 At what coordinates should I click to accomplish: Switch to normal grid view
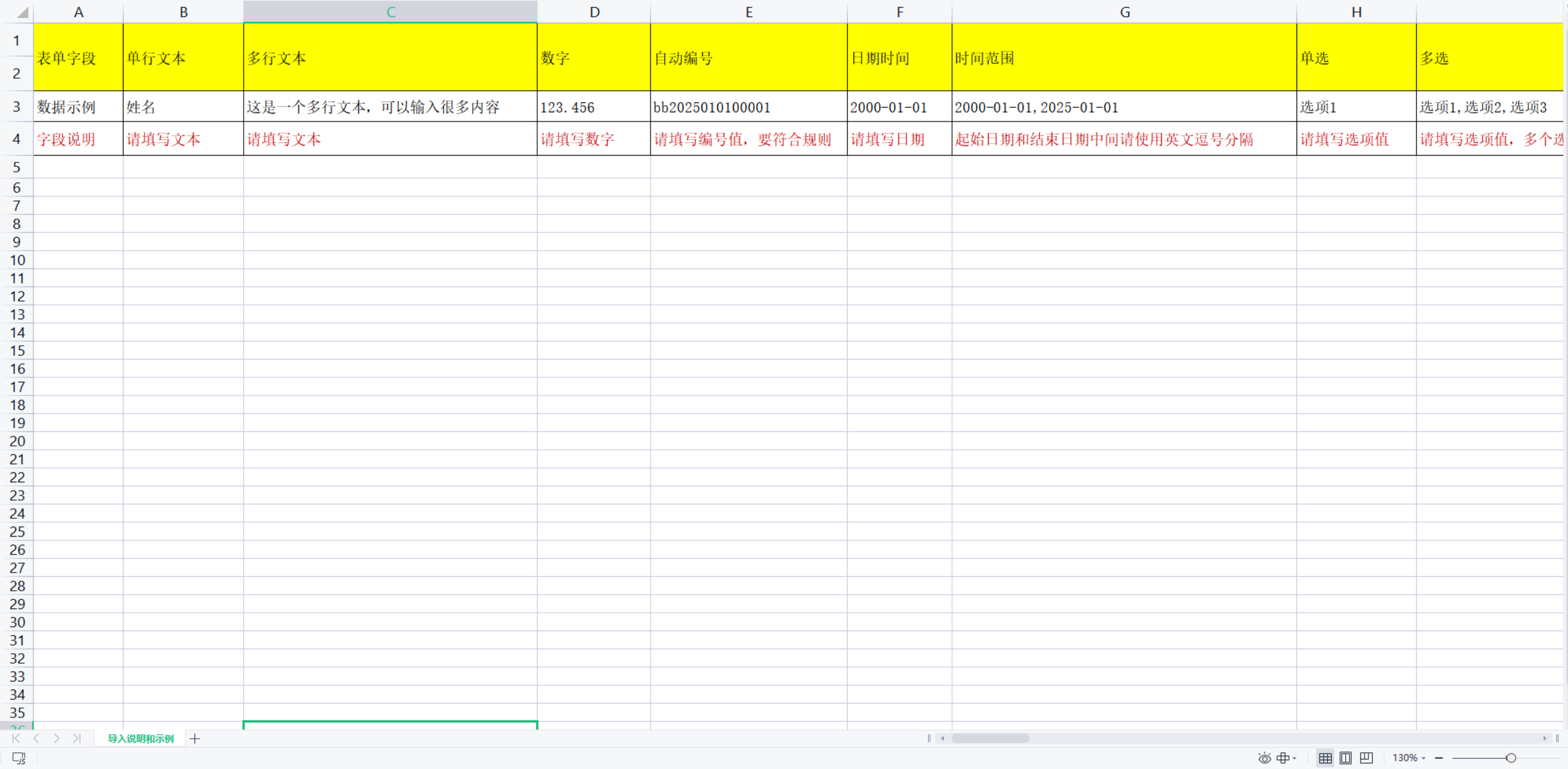[1325, 758]
